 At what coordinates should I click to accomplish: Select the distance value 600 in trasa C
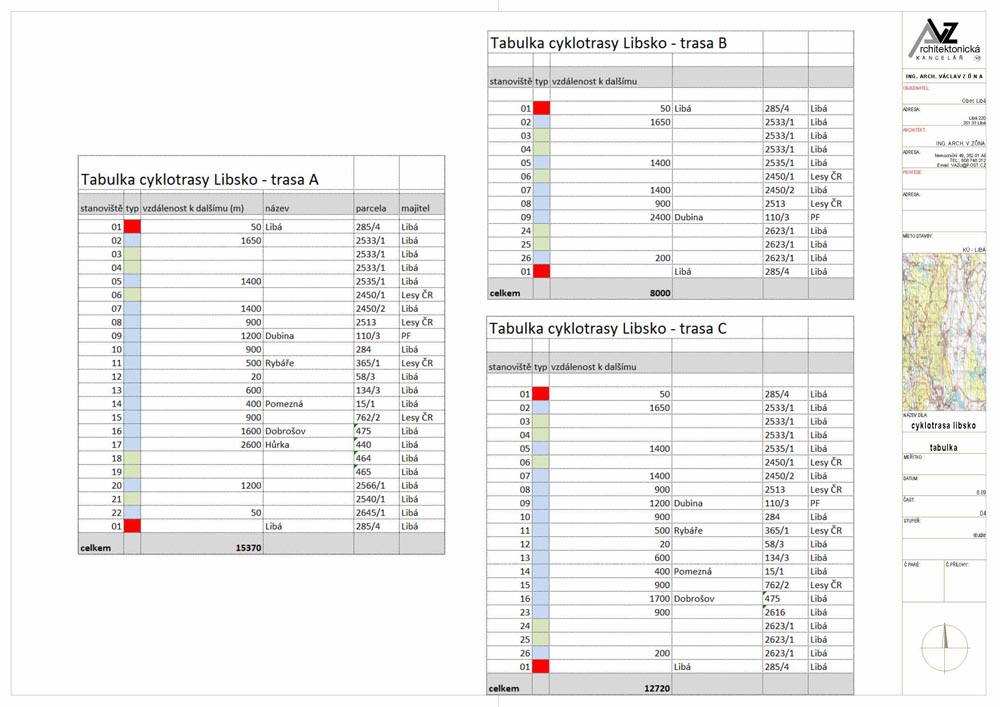tap(662, 558)
